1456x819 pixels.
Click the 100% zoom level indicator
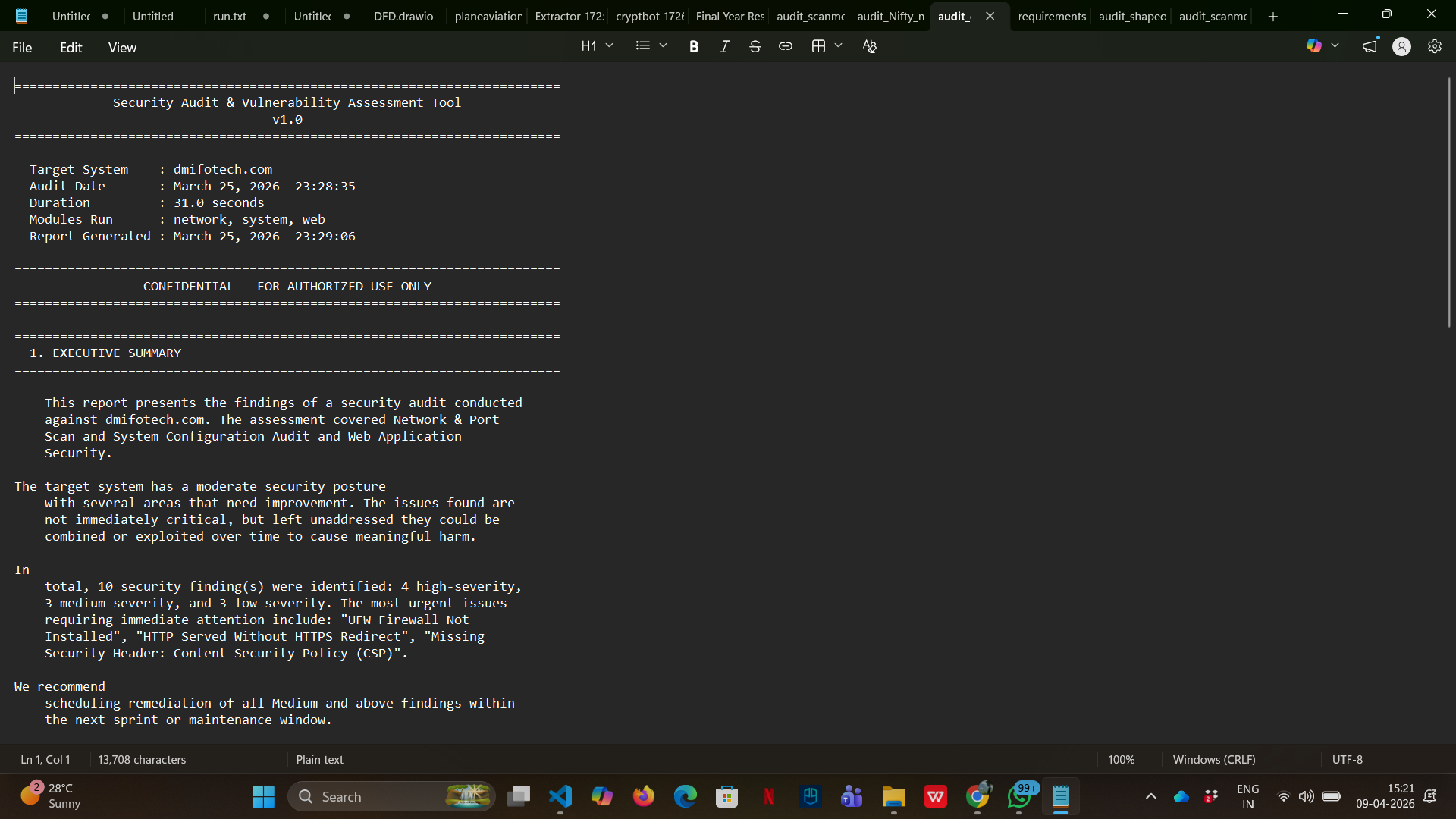tap(1121, 759)
